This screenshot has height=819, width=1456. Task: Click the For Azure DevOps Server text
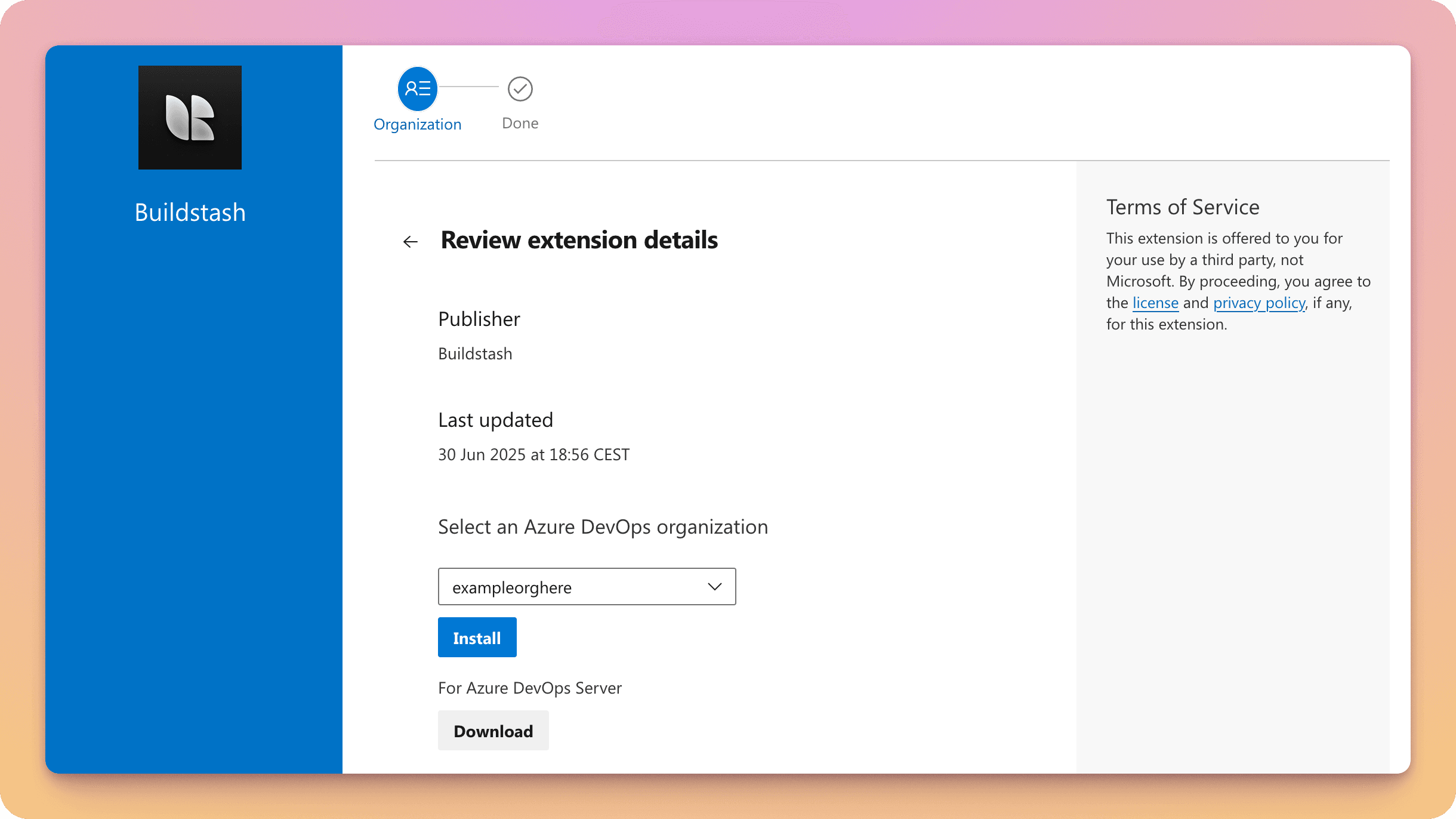pos(529,688)
